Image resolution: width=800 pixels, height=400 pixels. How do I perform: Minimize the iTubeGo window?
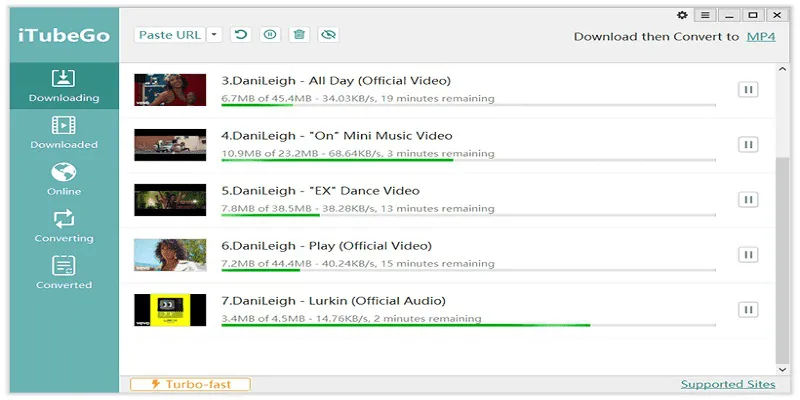coord(730,15)
